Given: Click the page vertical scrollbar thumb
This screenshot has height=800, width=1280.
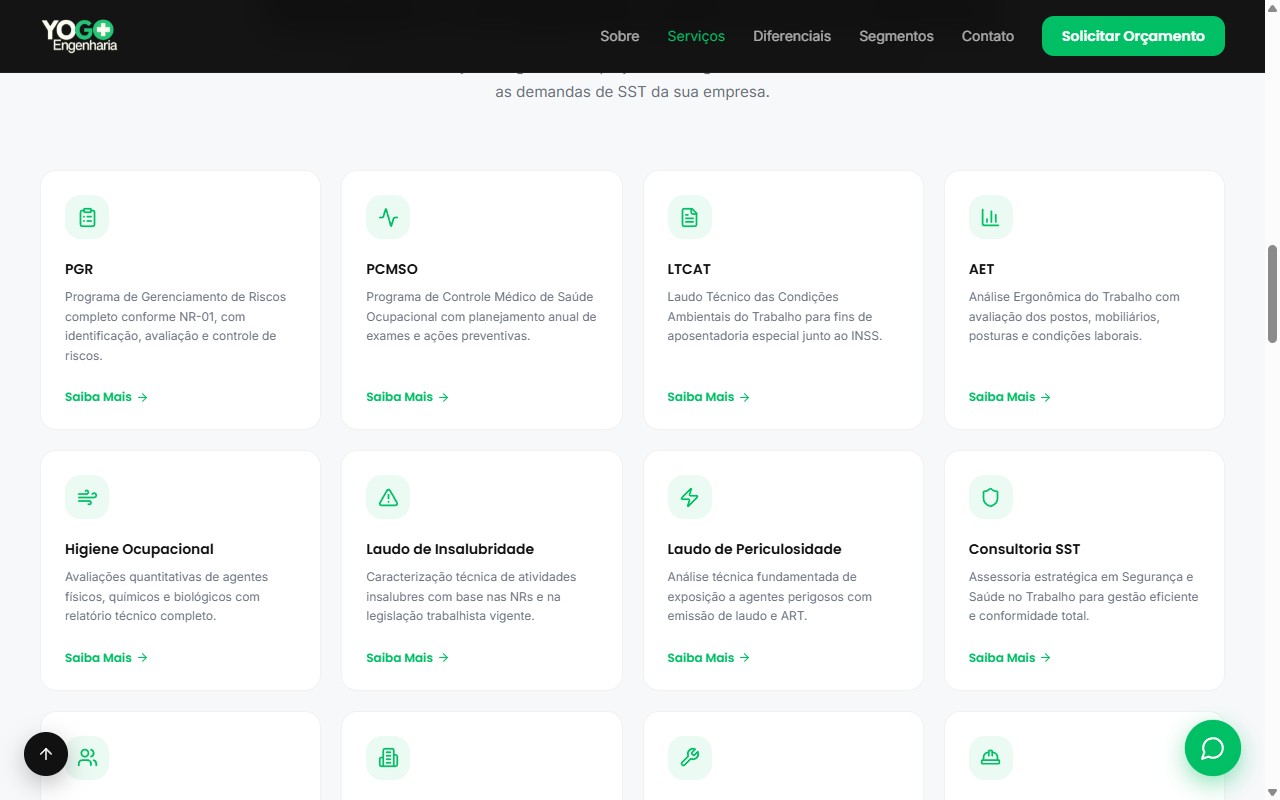Looking at the screenshot, I should [x=1272, y=294].
